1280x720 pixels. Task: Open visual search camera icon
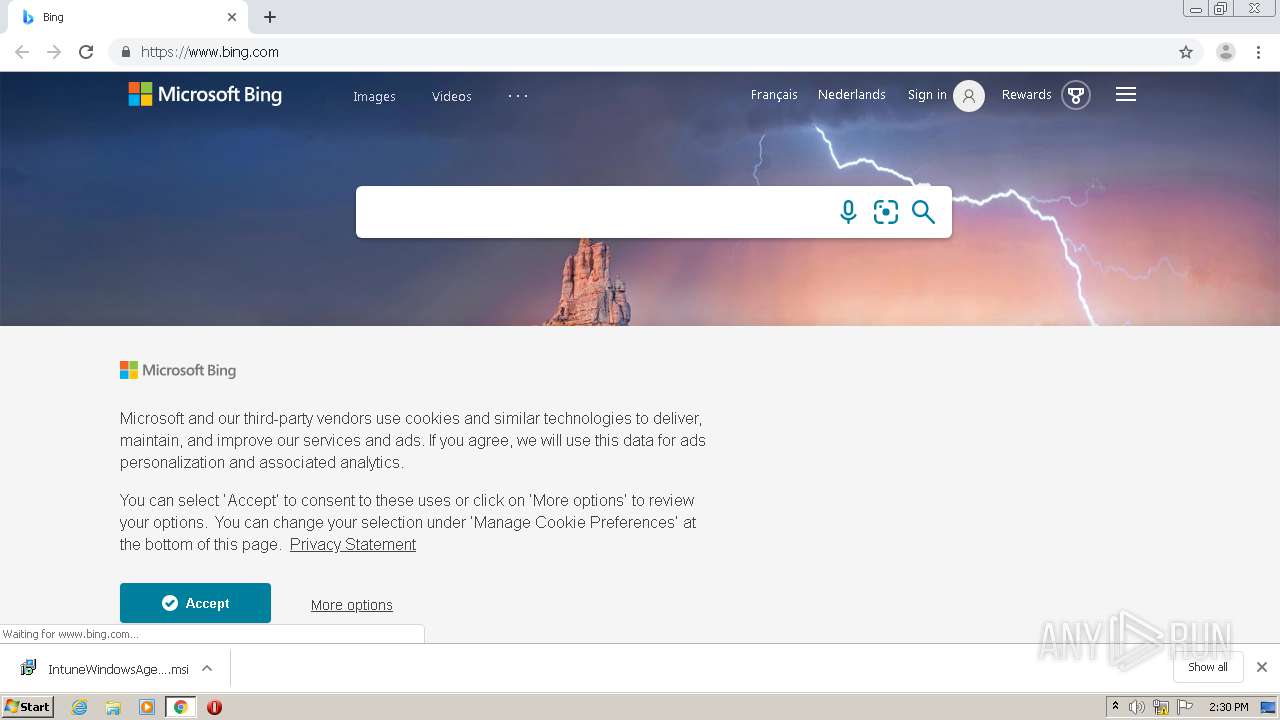(x=886, y=212)
